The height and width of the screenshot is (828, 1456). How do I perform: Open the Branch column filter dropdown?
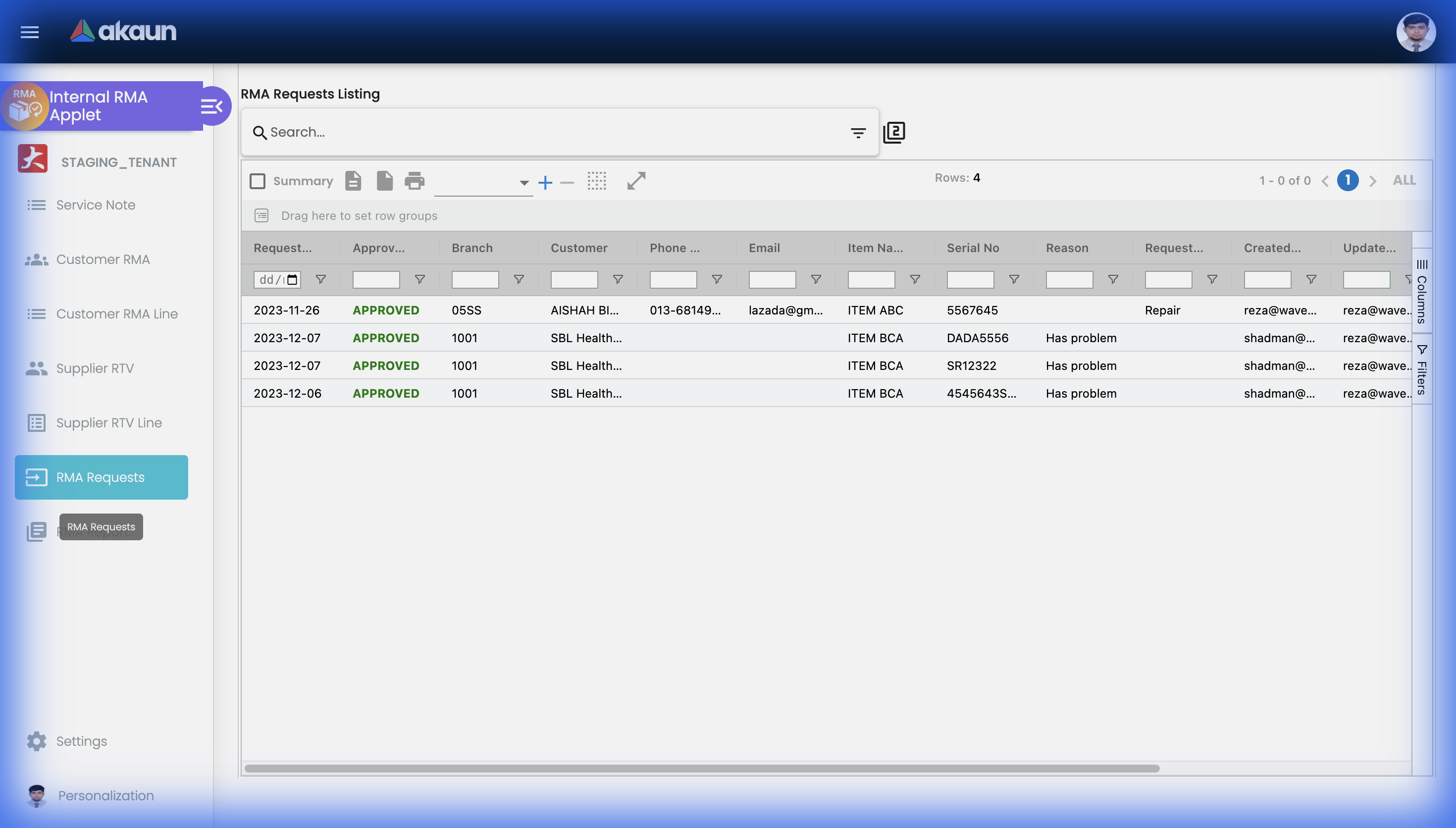(518, 279)
